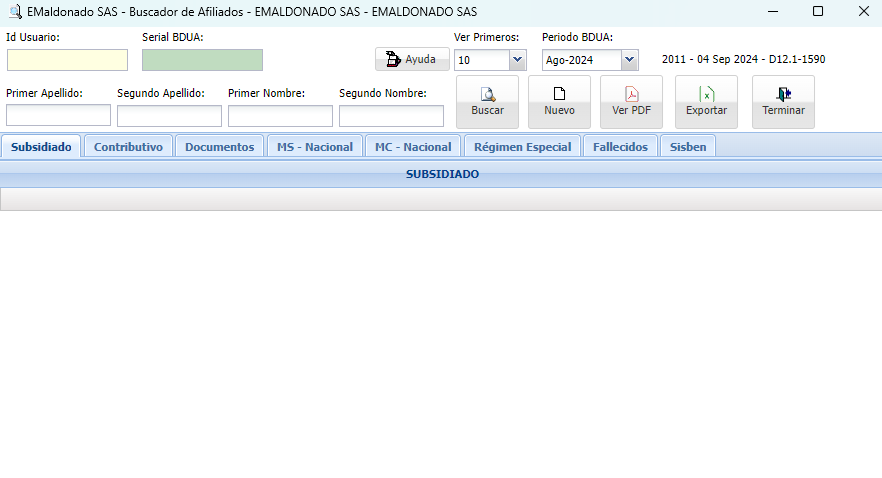Screen dimensions: 882x478
Task: Show the Fallecidos tab
Action: [620, 147]
